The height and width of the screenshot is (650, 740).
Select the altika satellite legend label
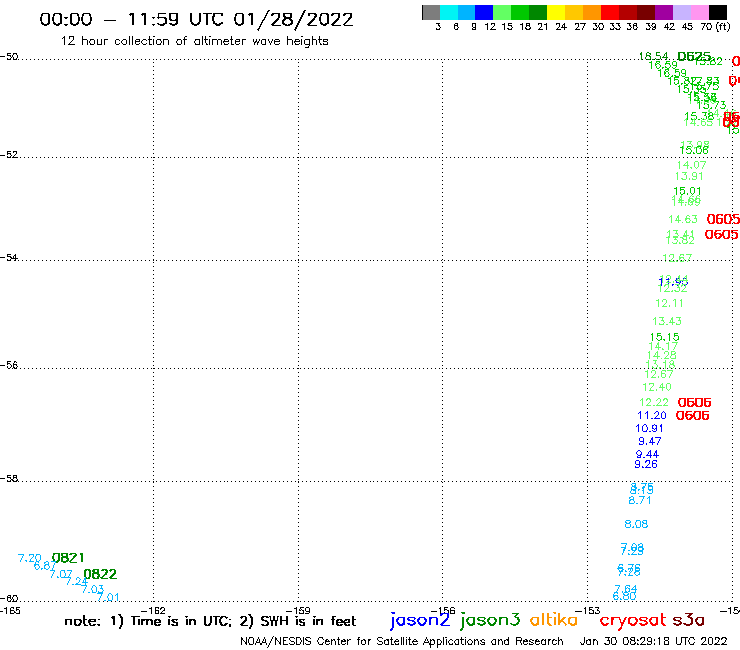point(554,620)
